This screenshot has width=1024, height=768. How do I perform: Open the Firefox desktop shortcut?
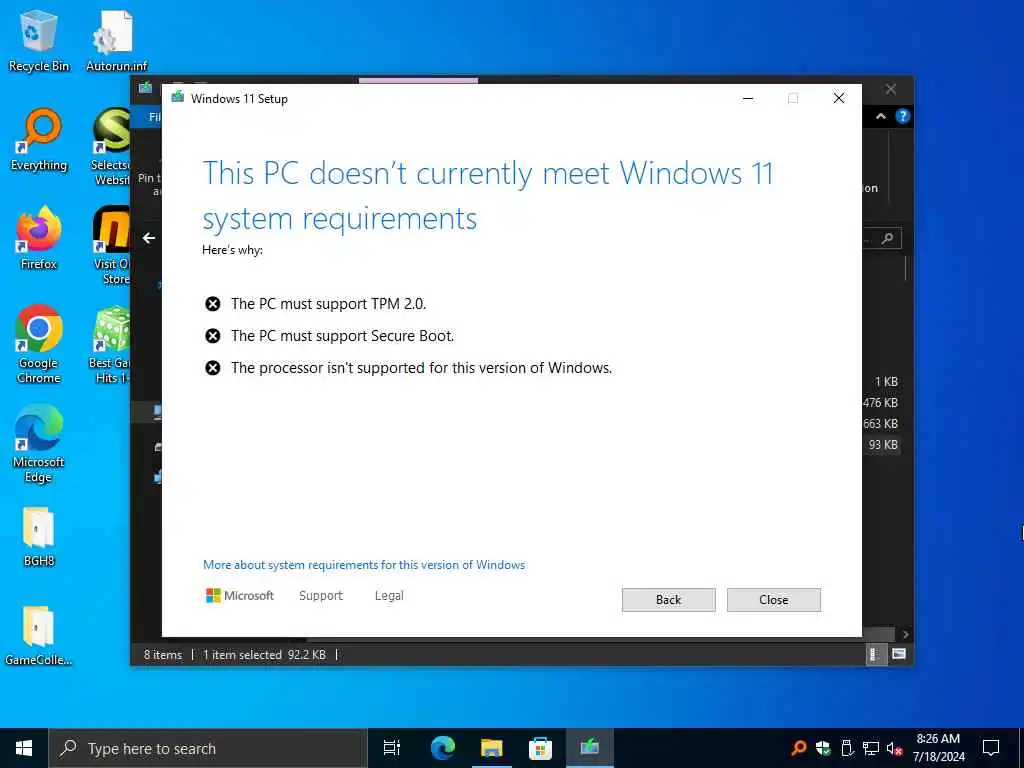[39, 238]
